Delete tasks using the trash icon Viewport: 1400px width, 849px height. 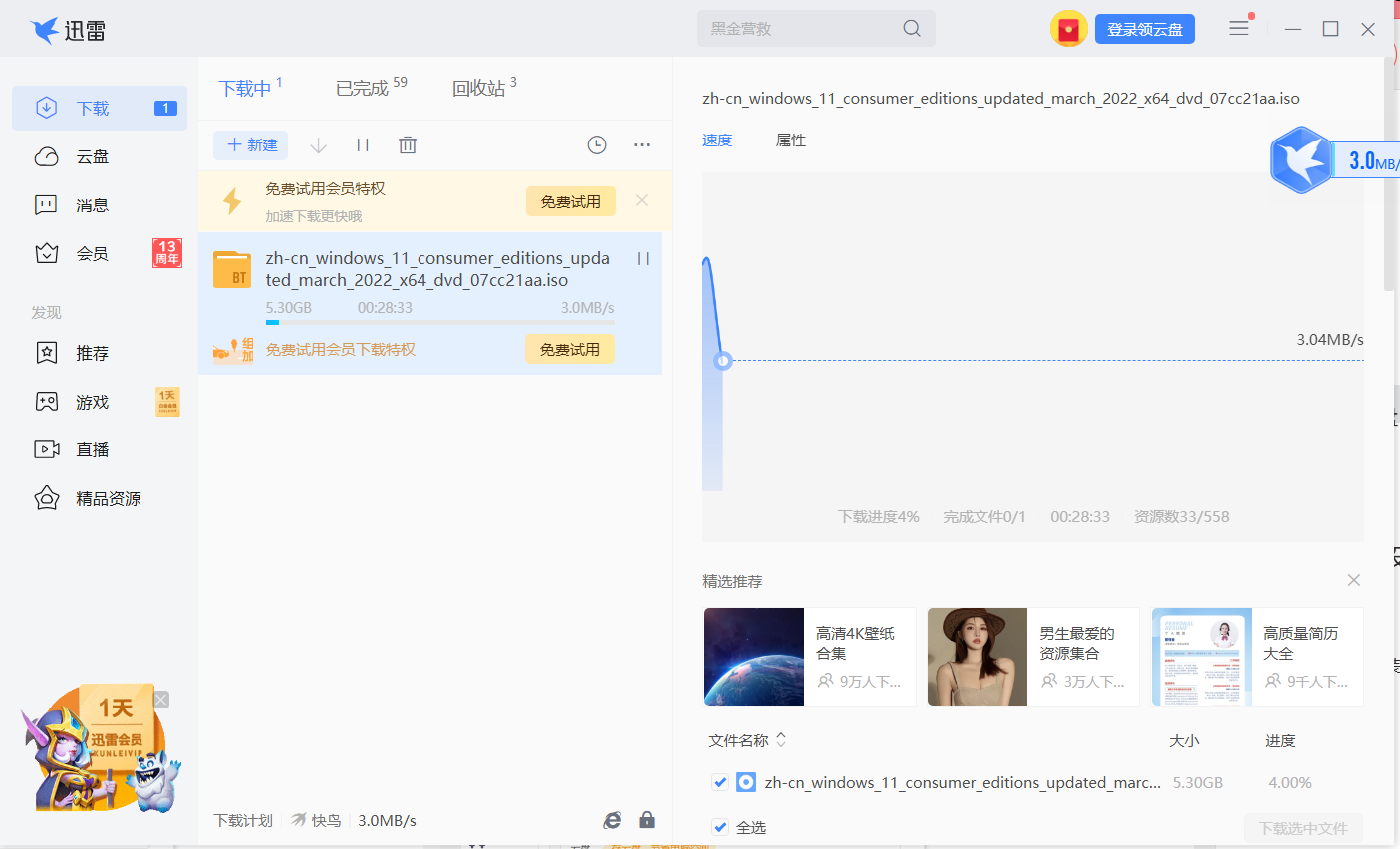[407, 144]
